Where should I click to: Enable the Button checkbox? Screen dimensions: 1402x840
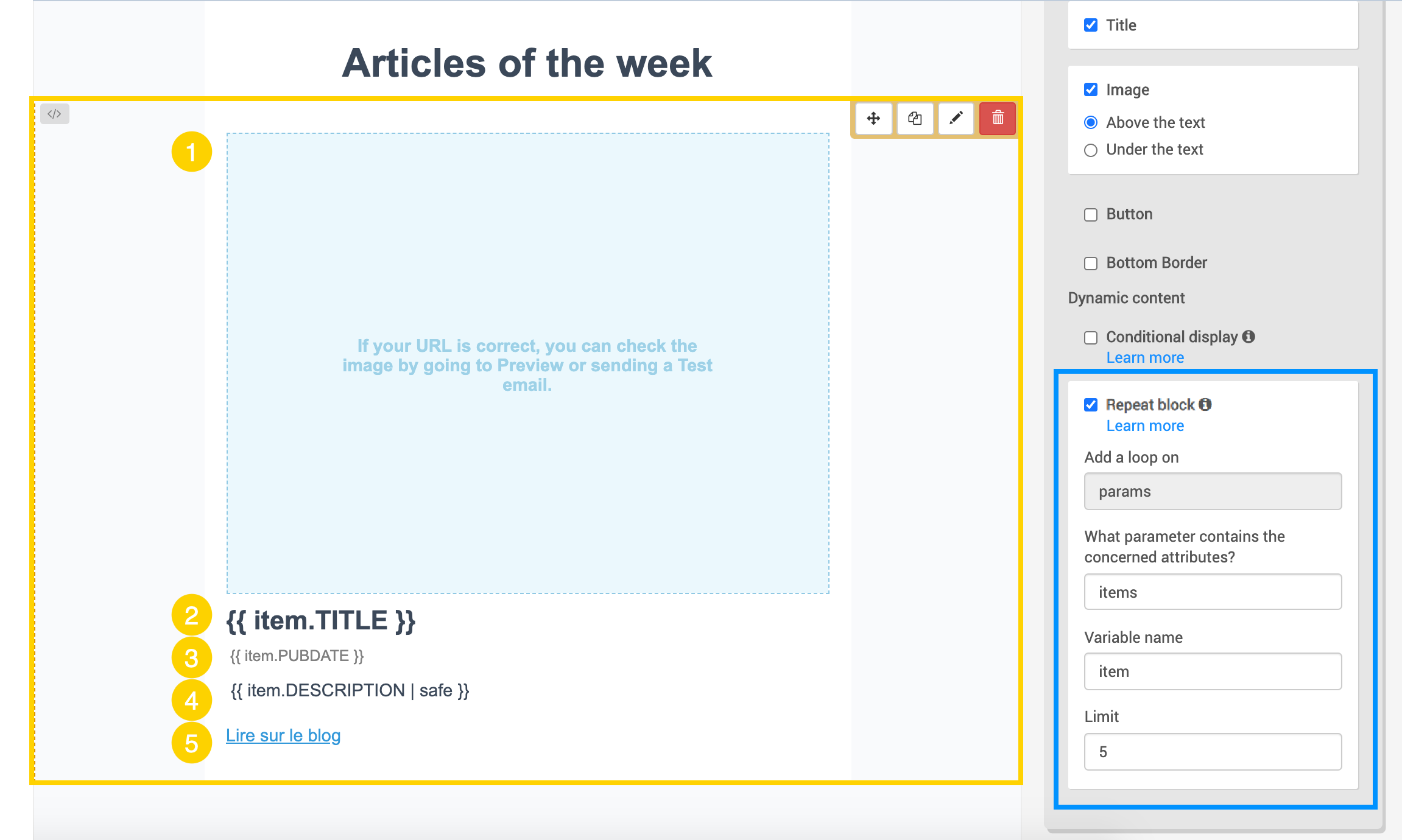click(x=1091, y=214)
